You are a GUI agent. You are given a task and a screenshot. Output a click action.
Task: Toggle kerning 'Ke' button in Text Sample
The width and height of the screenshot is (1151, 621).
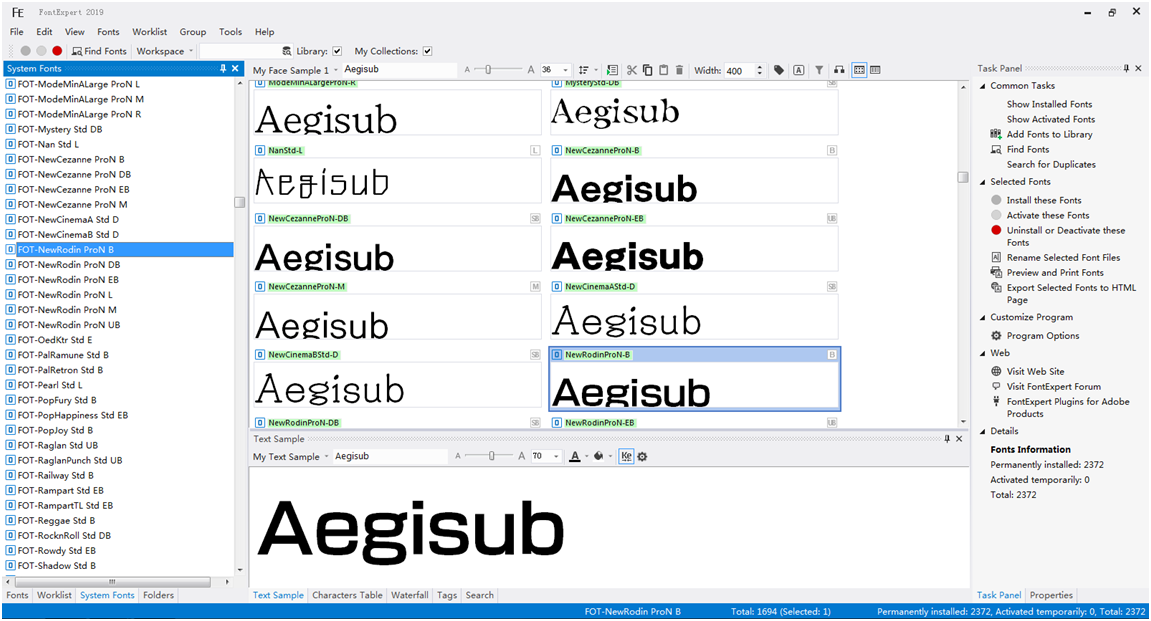click(626, 456)
